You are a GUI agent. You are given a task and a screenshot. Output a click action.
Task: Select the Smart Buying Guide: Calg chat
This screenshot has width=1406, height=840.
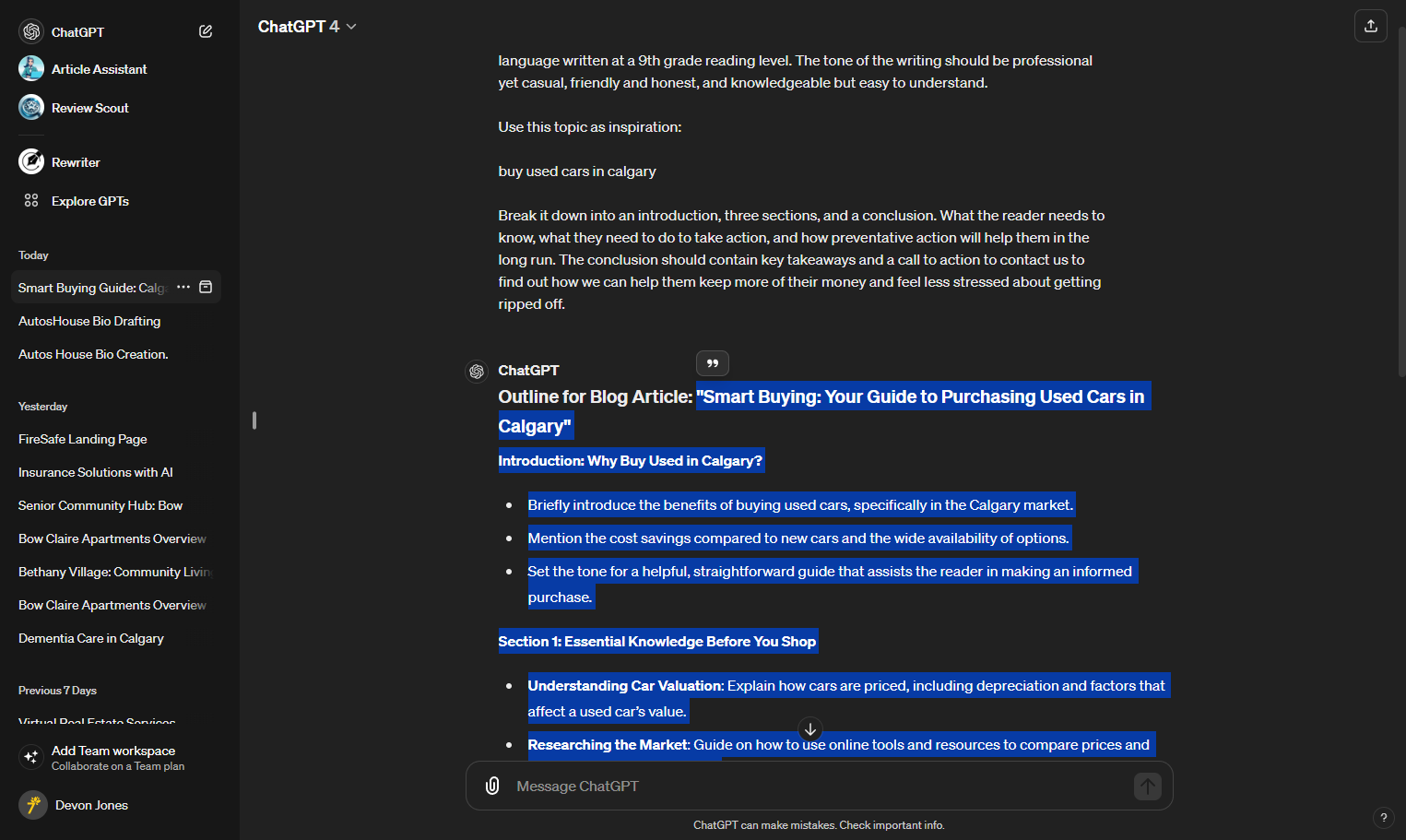pos(91,288)
